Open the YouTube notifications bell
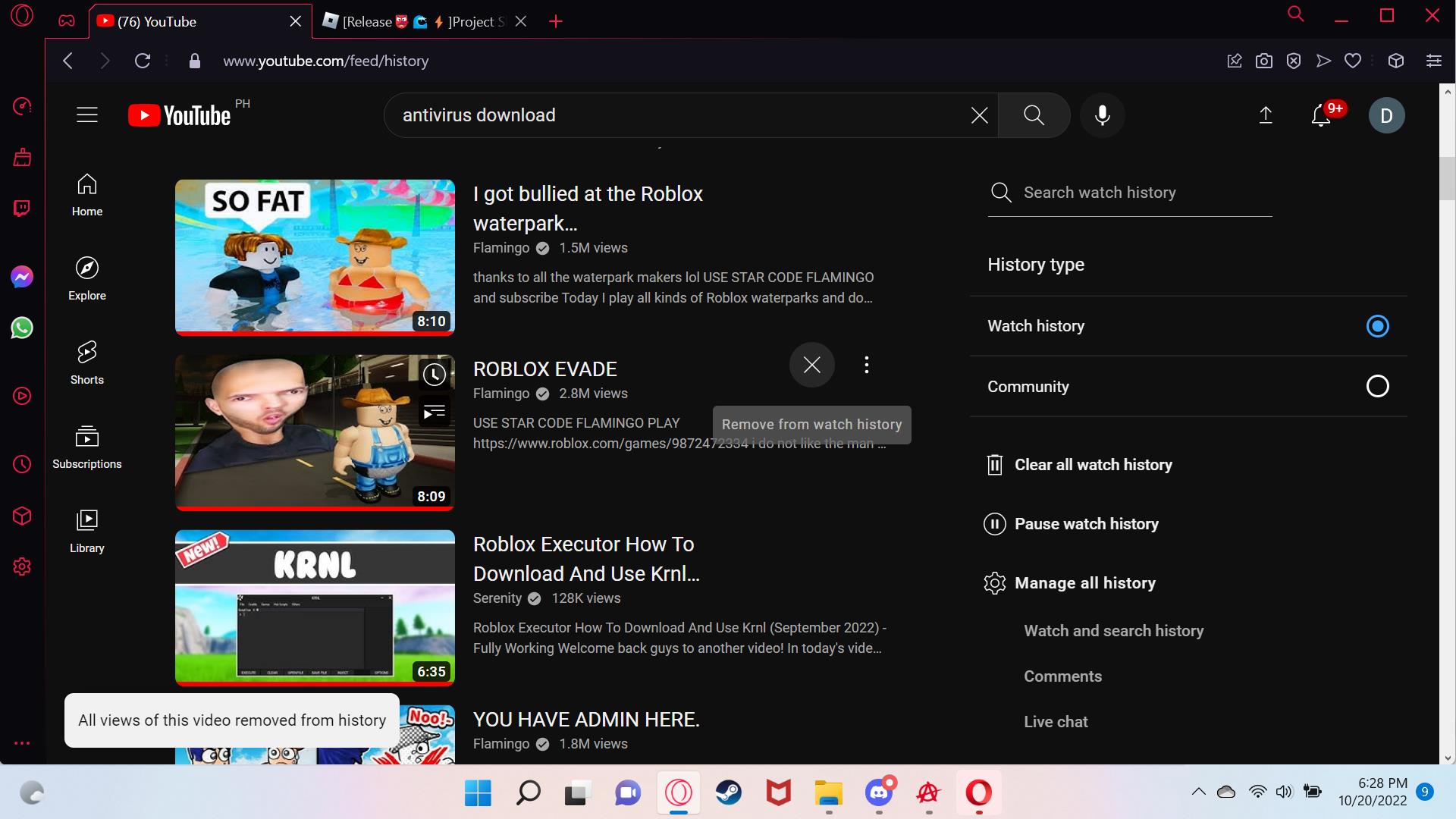 [x=1320, y=115]
